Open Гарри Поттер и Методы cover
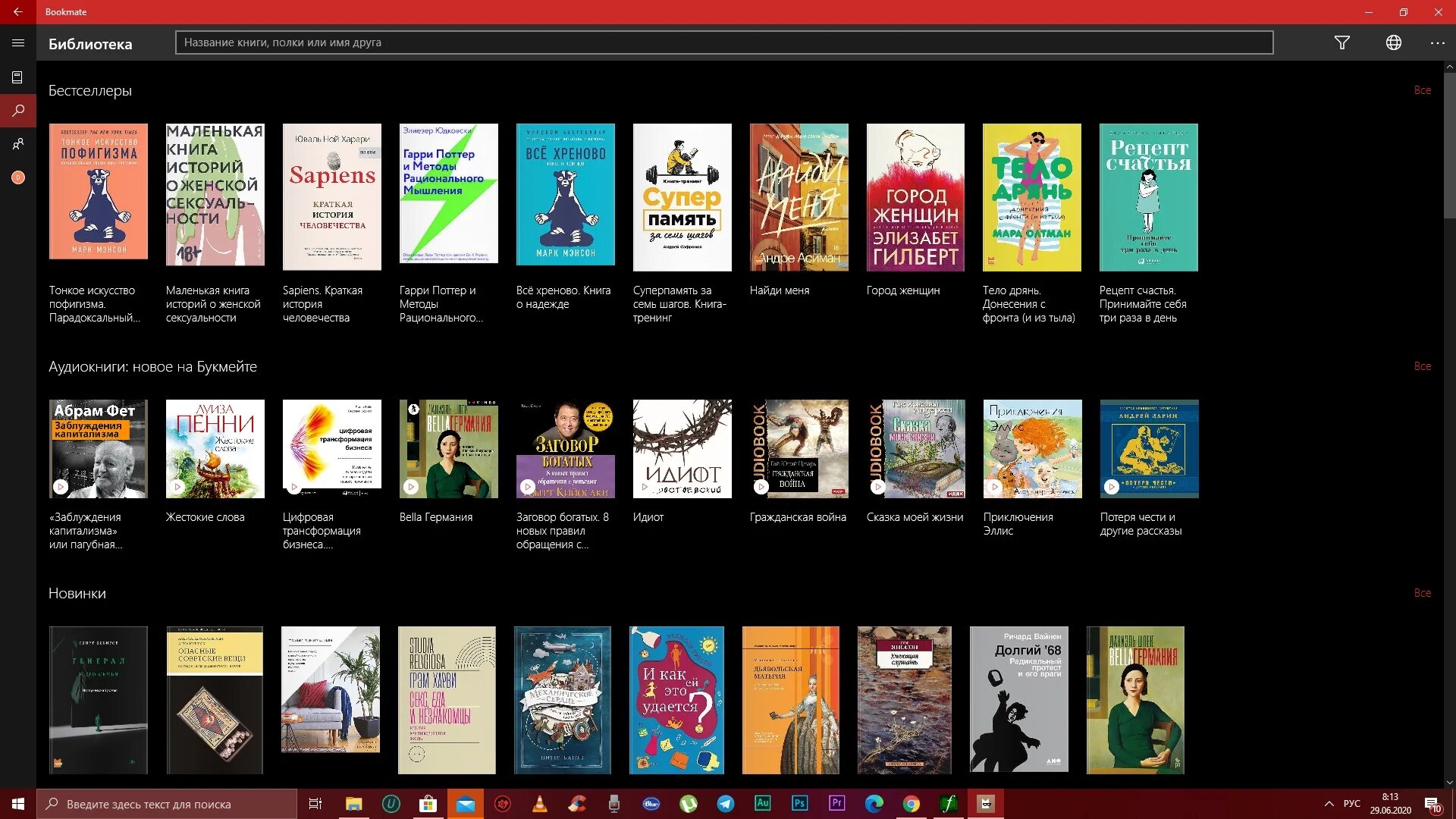The image size is (1456, 819). click(x=449, y=193)
